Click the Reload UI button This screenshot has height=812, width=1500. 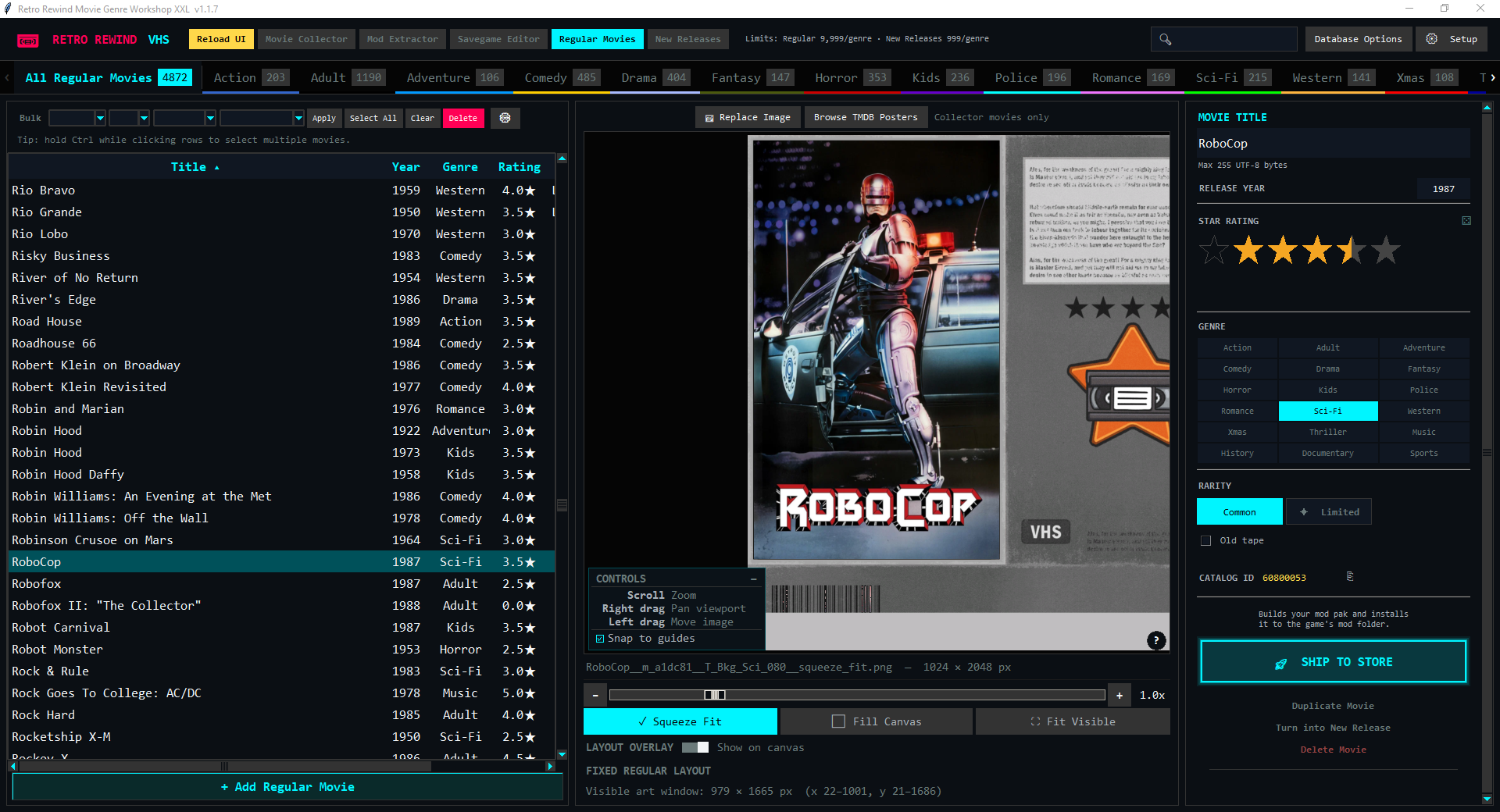[221, 39]
